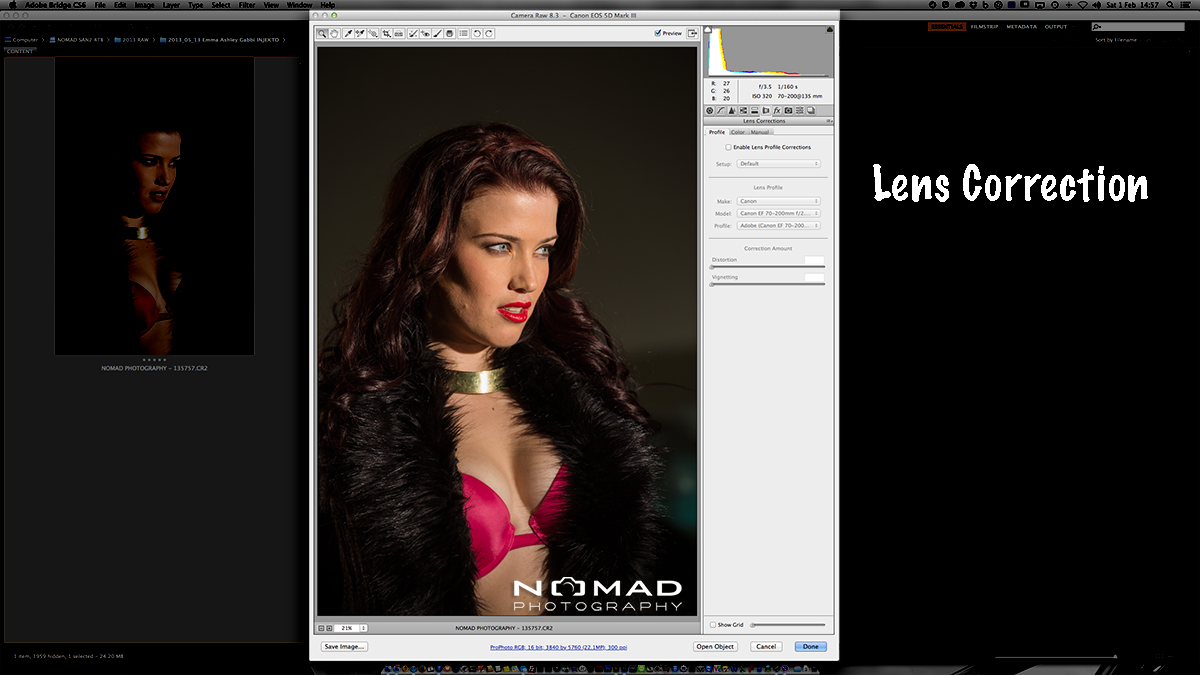Rotate image 90 degrees clockwise
Screen dimensions: 1200x675
click(x=489, y=34)
